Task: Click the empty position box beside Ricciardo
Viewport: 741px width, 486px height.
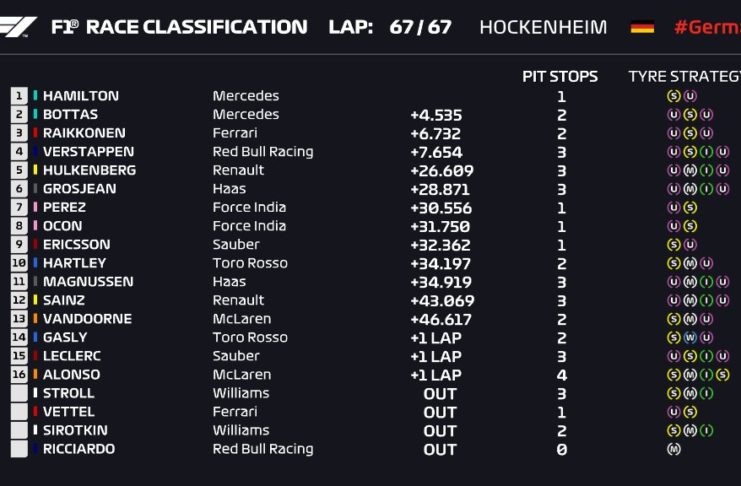Action: pyautogui.click(x=19, y=450)
